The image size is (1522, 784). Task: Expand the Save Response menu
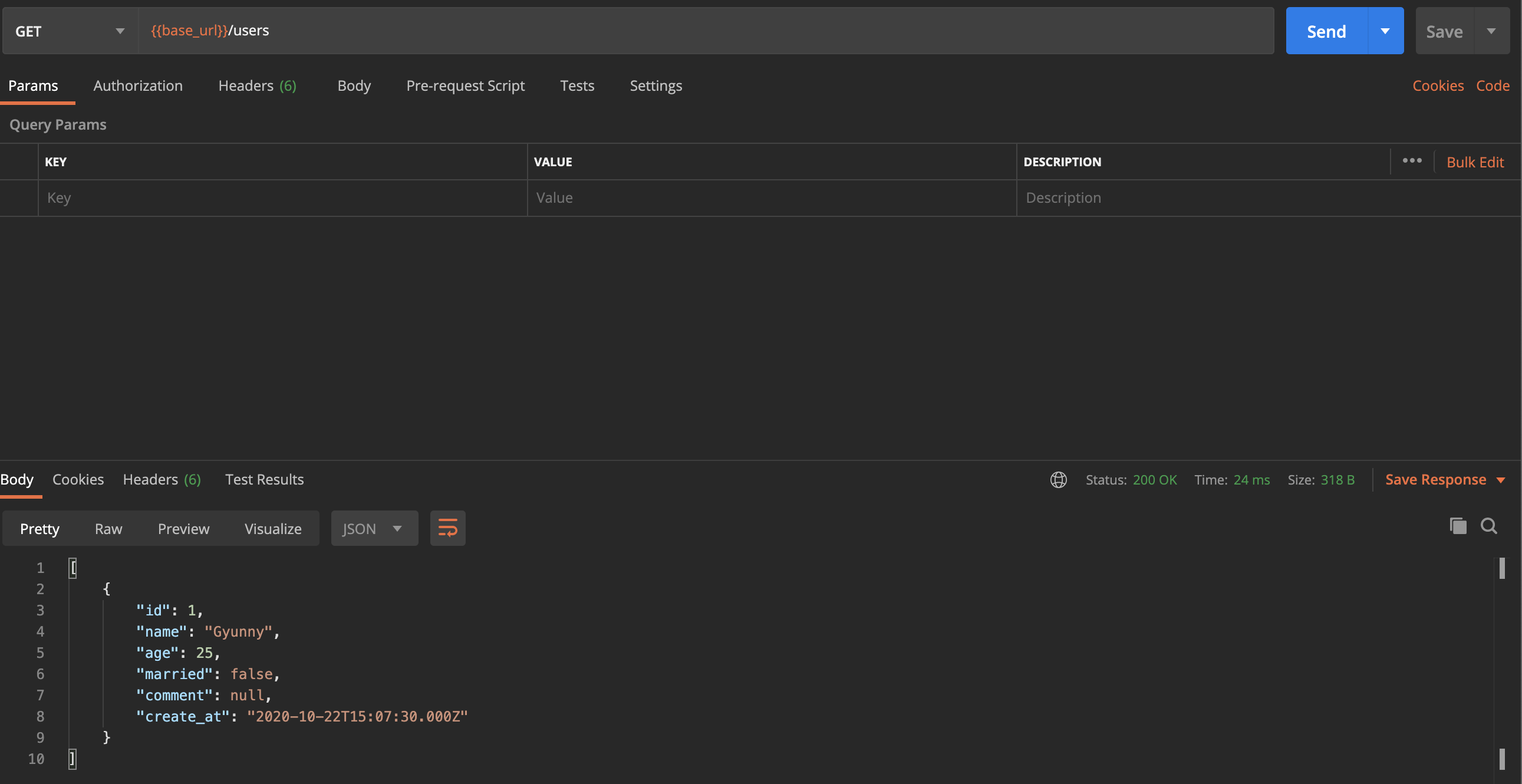(1501, 480)
